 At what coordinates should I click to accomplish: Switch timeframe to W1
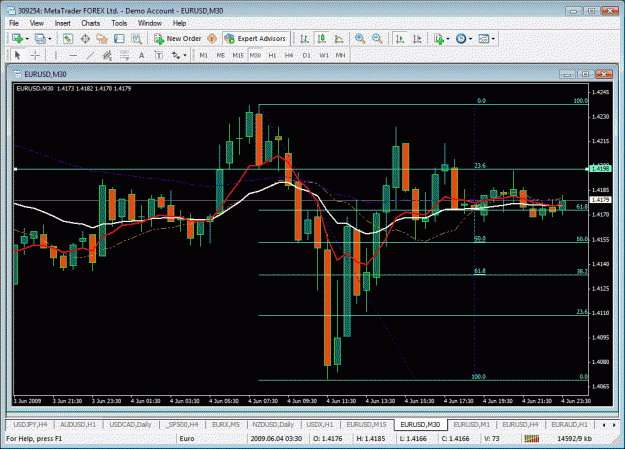(324, 55)
